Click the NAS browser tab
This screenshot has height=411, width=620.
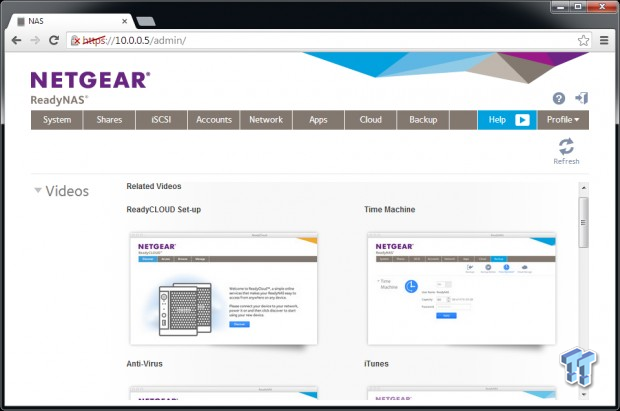click(x=71, y=21)
